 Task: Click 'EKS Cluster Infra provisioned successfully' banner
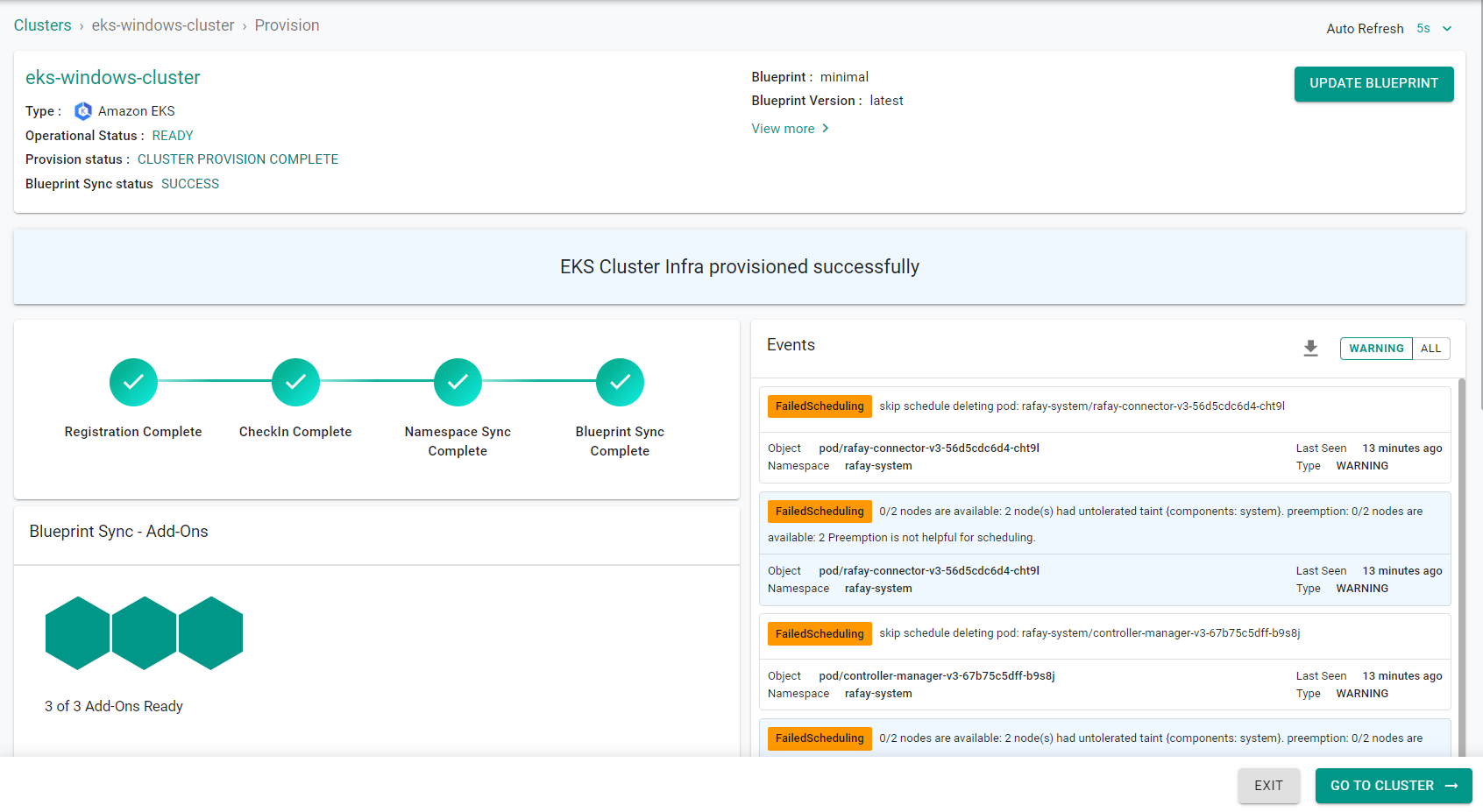tap(740, 267)
